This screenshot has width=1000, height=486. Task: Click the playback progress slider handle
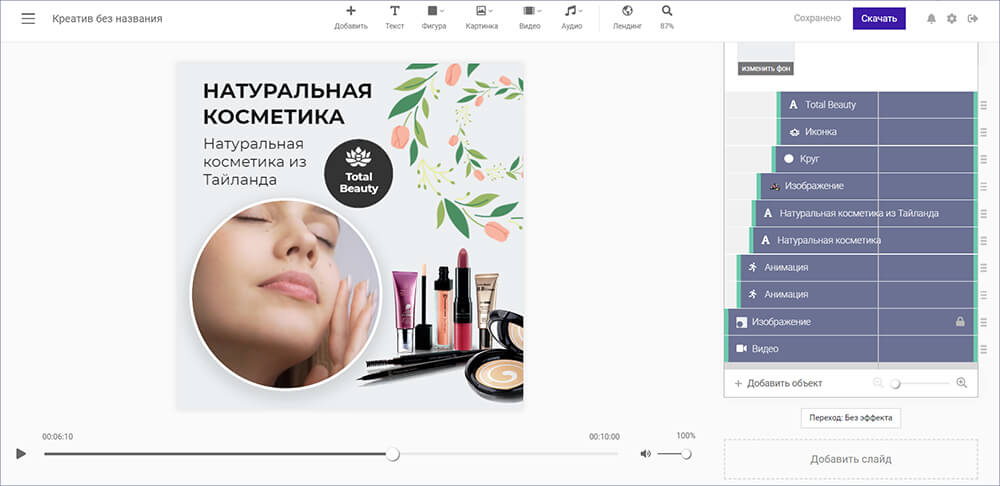(x=393, y=454)
